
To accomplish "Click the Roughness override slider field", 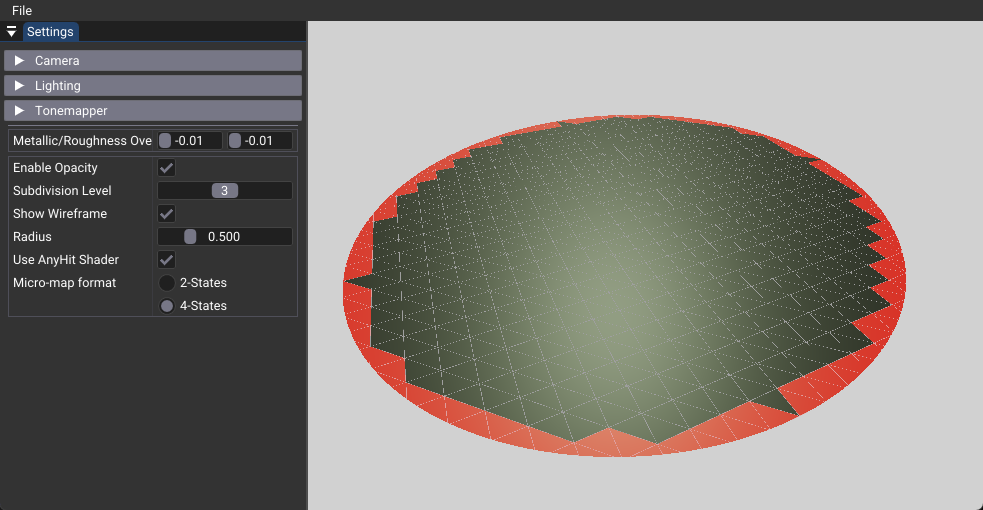I will click(x=260, y=140).
